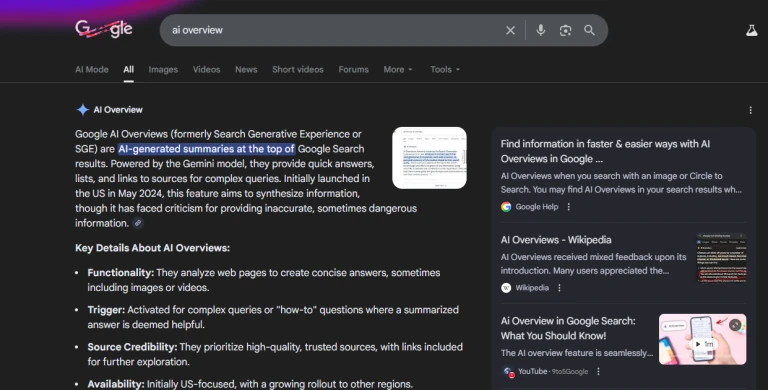
Task: Click the 'Trigger:' bullet label
Action: [106, 310]
